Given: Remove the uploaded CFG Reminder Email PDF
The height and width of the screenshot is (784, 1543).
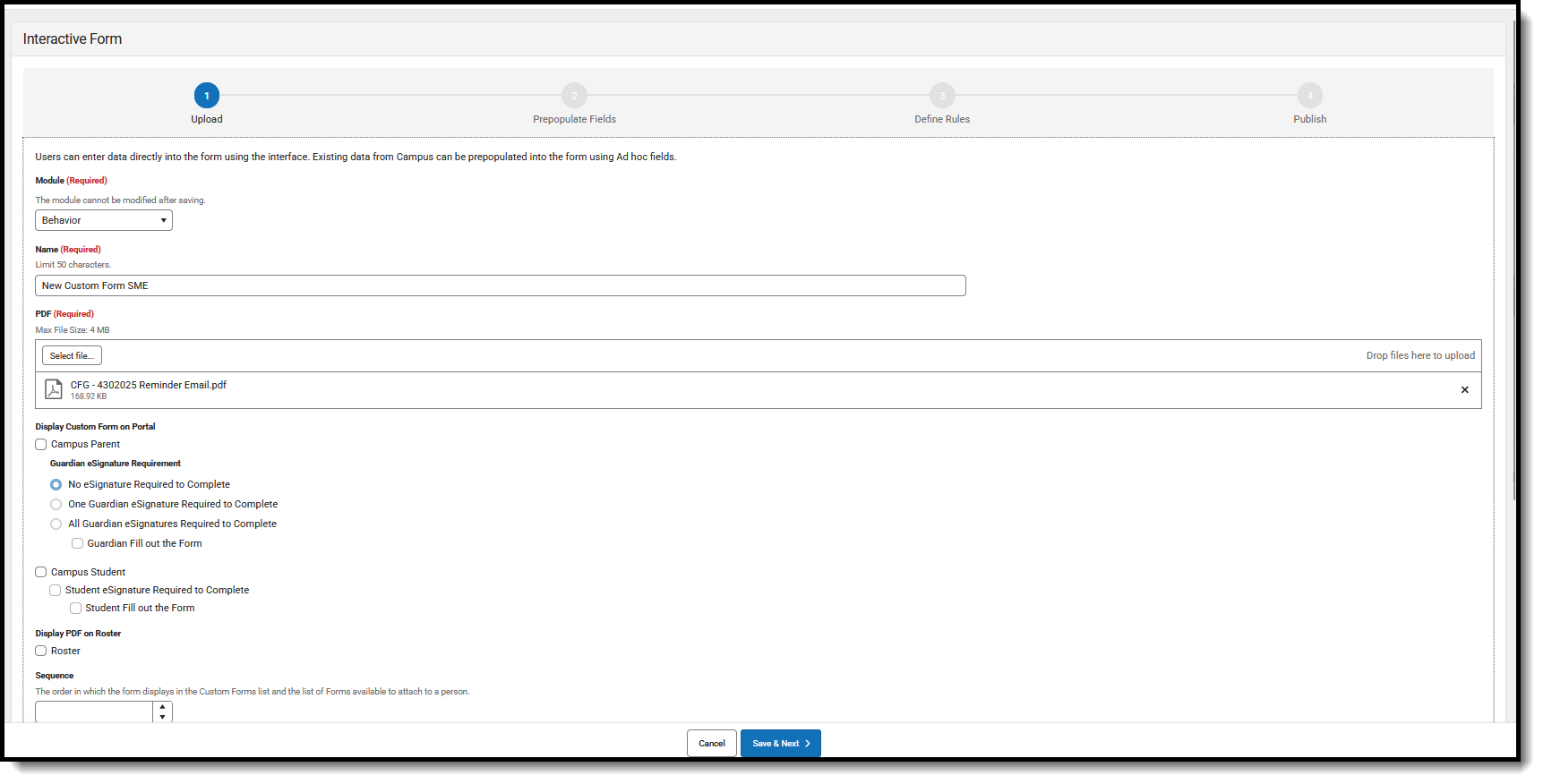Looking at the screenshot, I should tap(1465, 389).
